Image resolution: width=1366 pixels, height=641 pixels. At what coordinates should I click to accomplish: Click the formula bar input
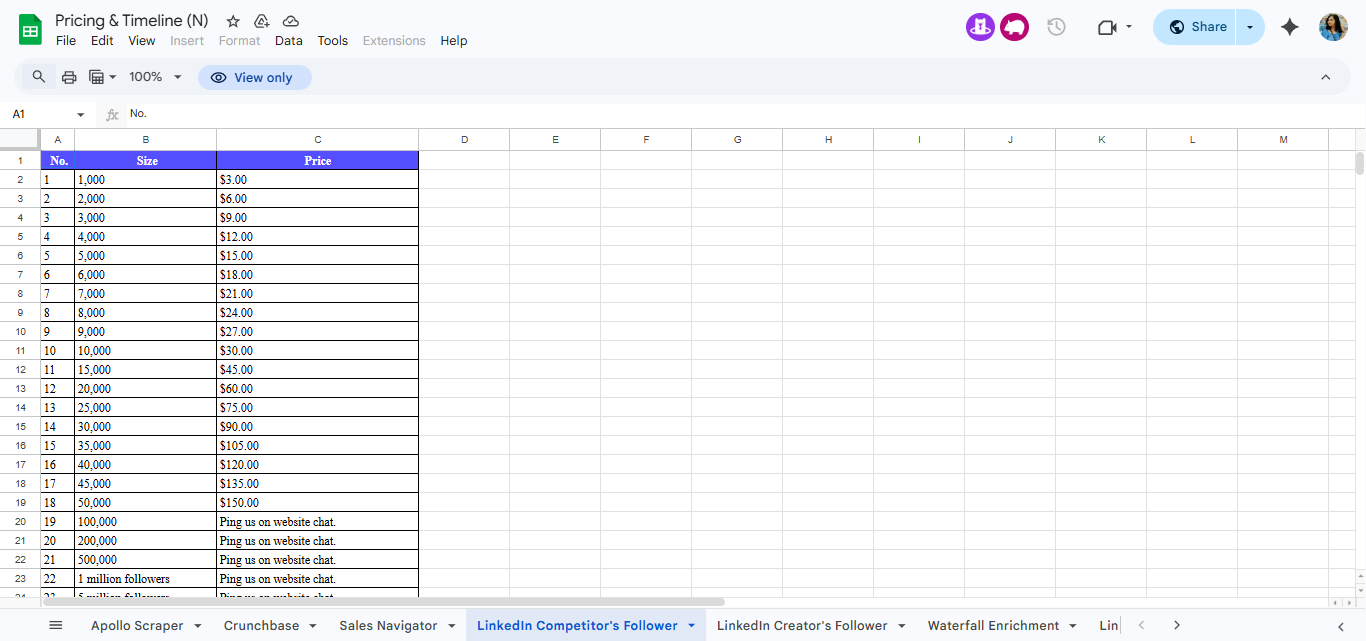(740, 114)
